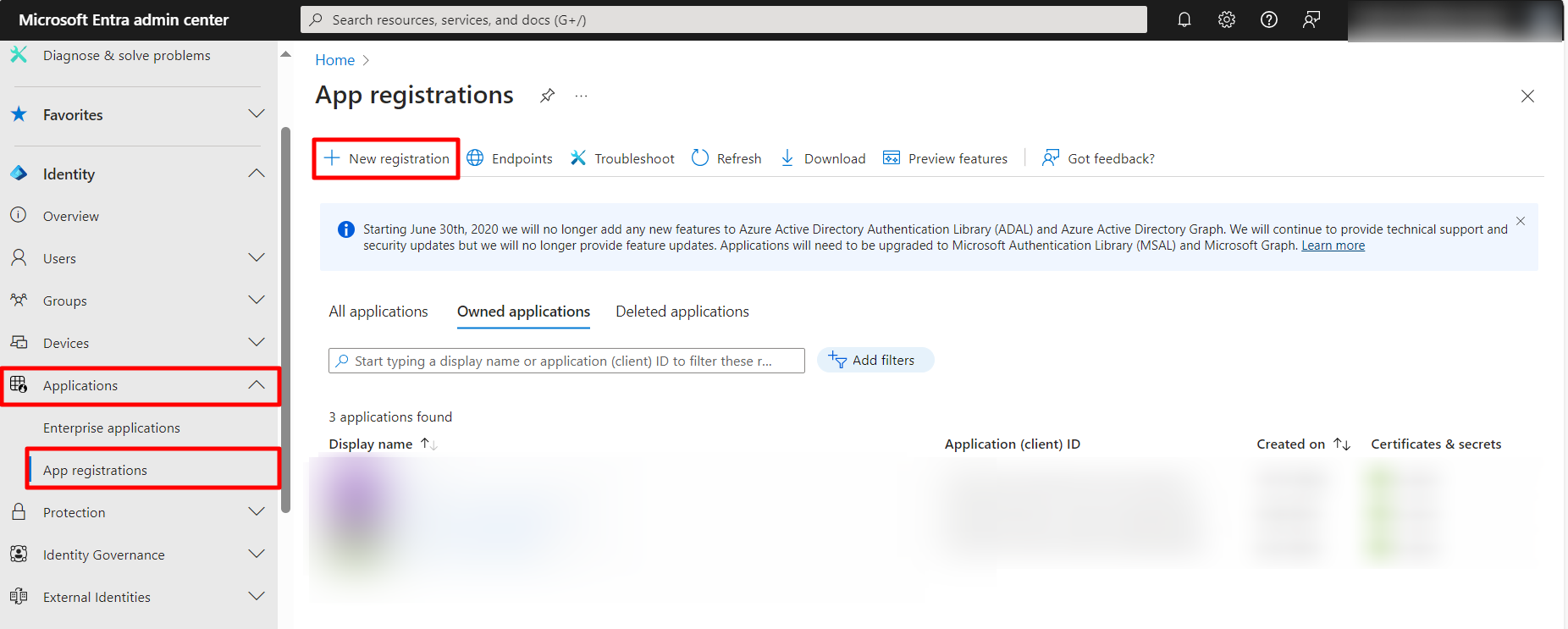Screen dimensions: 1568x629
Task: Dismiss the ADAL info banner
Action: [1521, 221]
